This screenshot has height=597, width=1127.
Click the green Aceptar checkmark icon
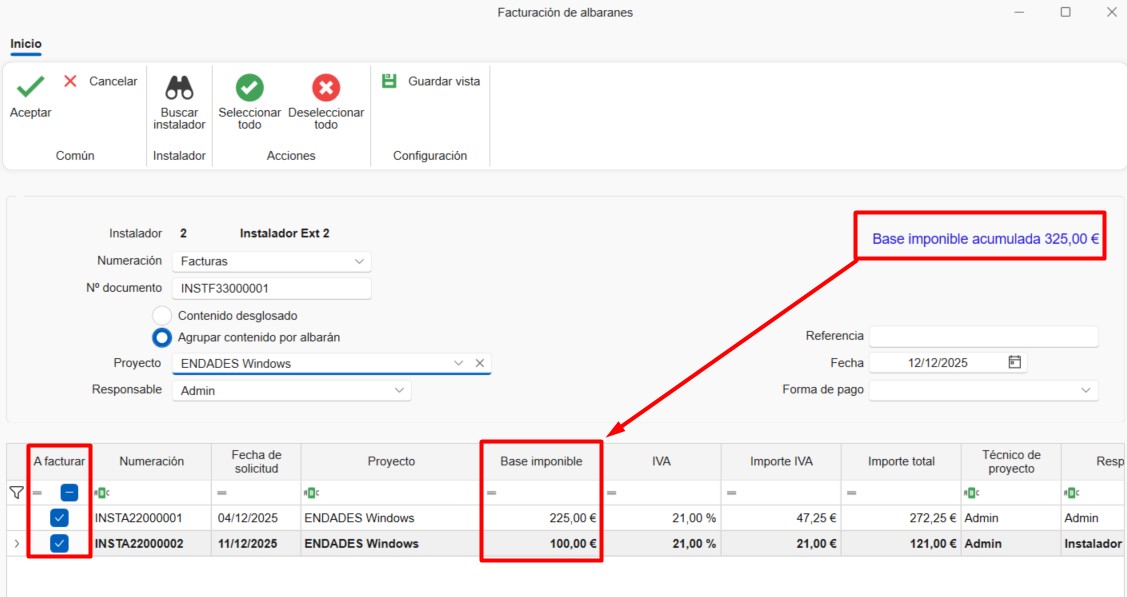tap(30, 86)
